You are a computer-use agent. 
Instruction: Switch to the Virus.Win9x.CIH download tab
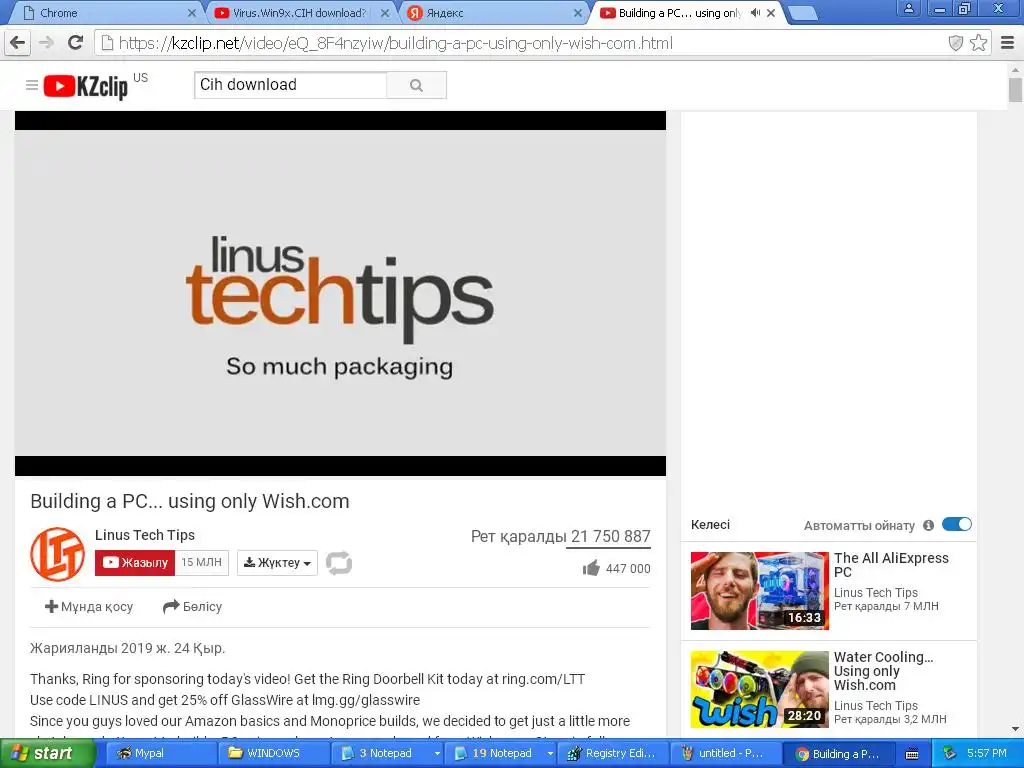[x=300, y=13]
